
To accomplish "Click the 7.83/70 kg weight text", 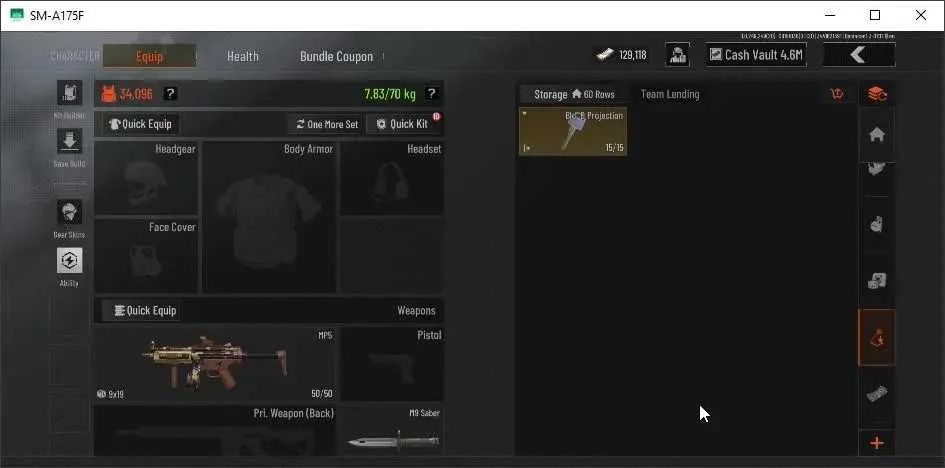I will [x=390, y=94].
